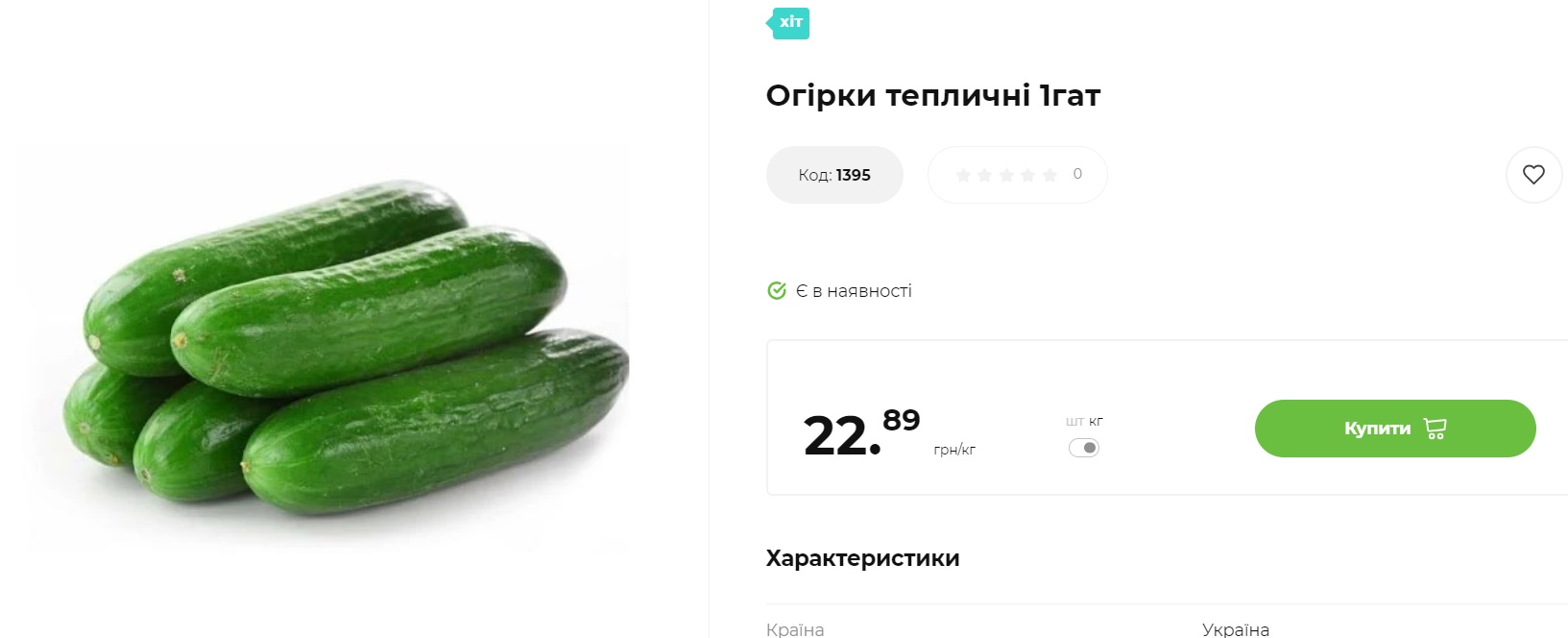Select the third star to rate the product

click(1008, 174)
